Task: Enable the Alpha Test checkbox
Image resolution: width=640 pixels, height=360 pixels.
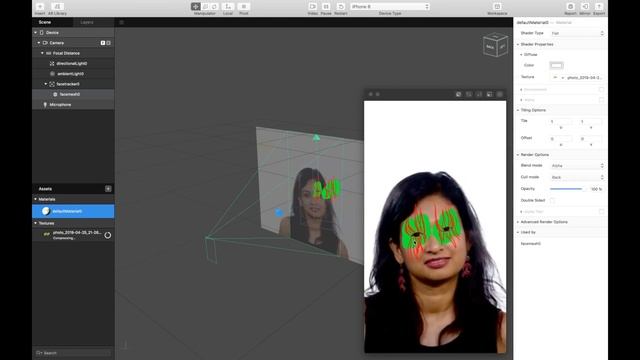Action: [601, 211]
